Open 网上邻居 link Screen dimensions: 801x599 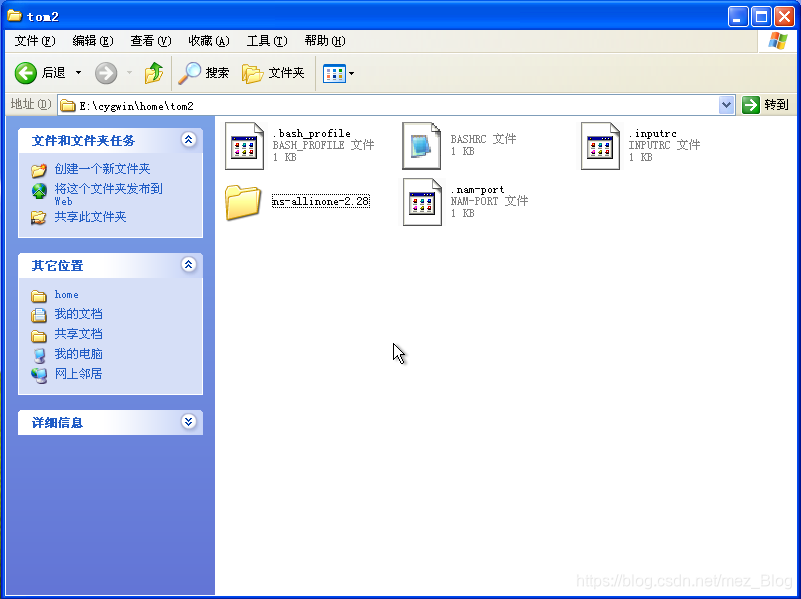[x=78, y=374]
